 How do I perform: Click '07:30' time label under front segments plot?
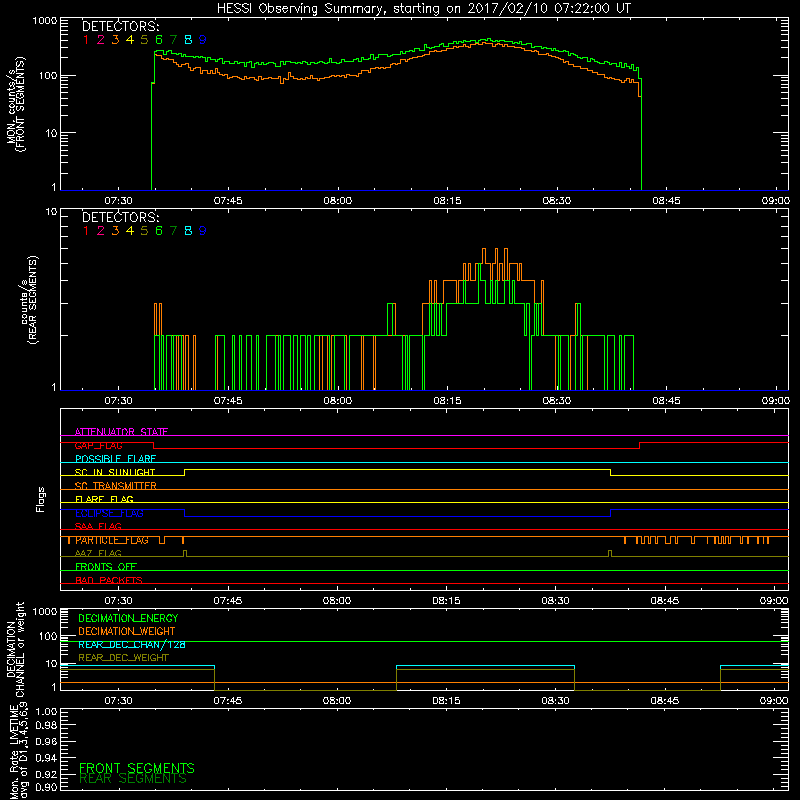click(x=118, y=201)
